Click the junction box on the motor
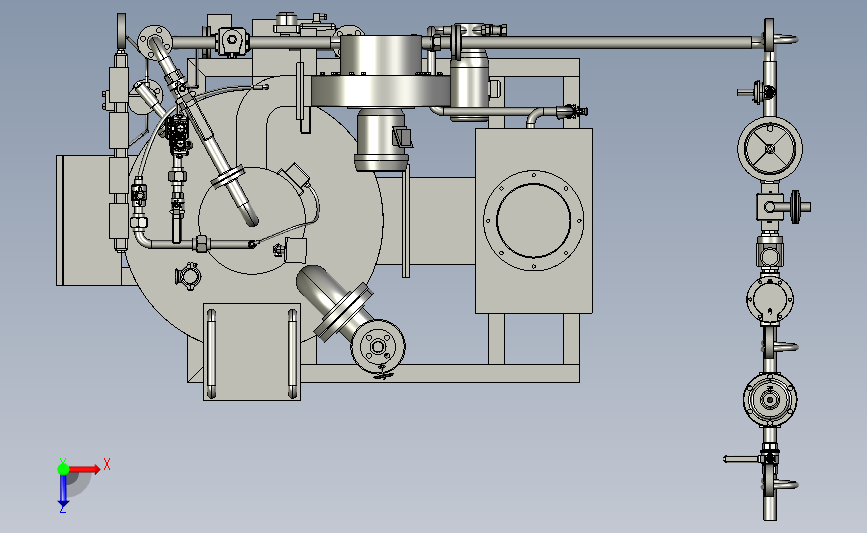The width and height of the screenshot is (867, 533). (402, 137)
